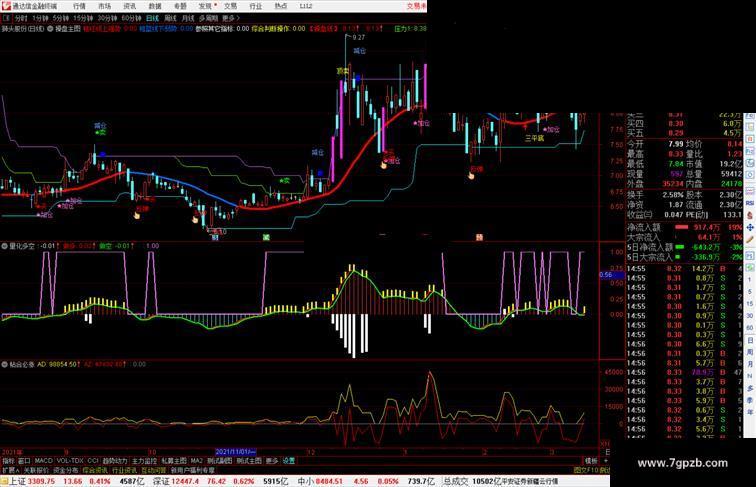756x487 pixels.
Task: Click the RSI icon in right sidebar
Action: pos(750,203)
